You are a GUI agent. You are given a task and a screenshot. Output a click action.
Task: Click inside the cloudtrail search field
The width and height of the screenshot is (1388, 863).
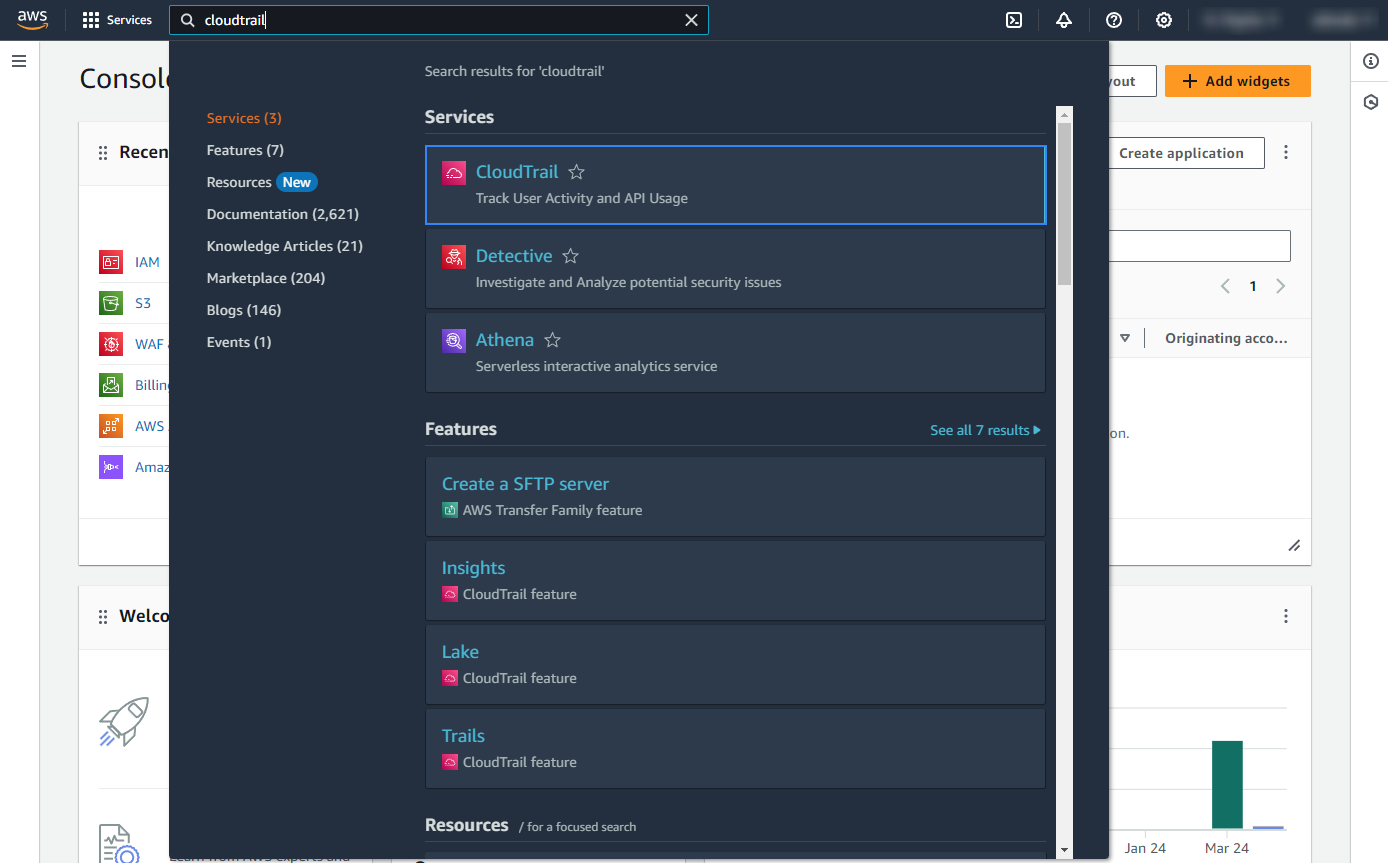(x=440, y=20)
